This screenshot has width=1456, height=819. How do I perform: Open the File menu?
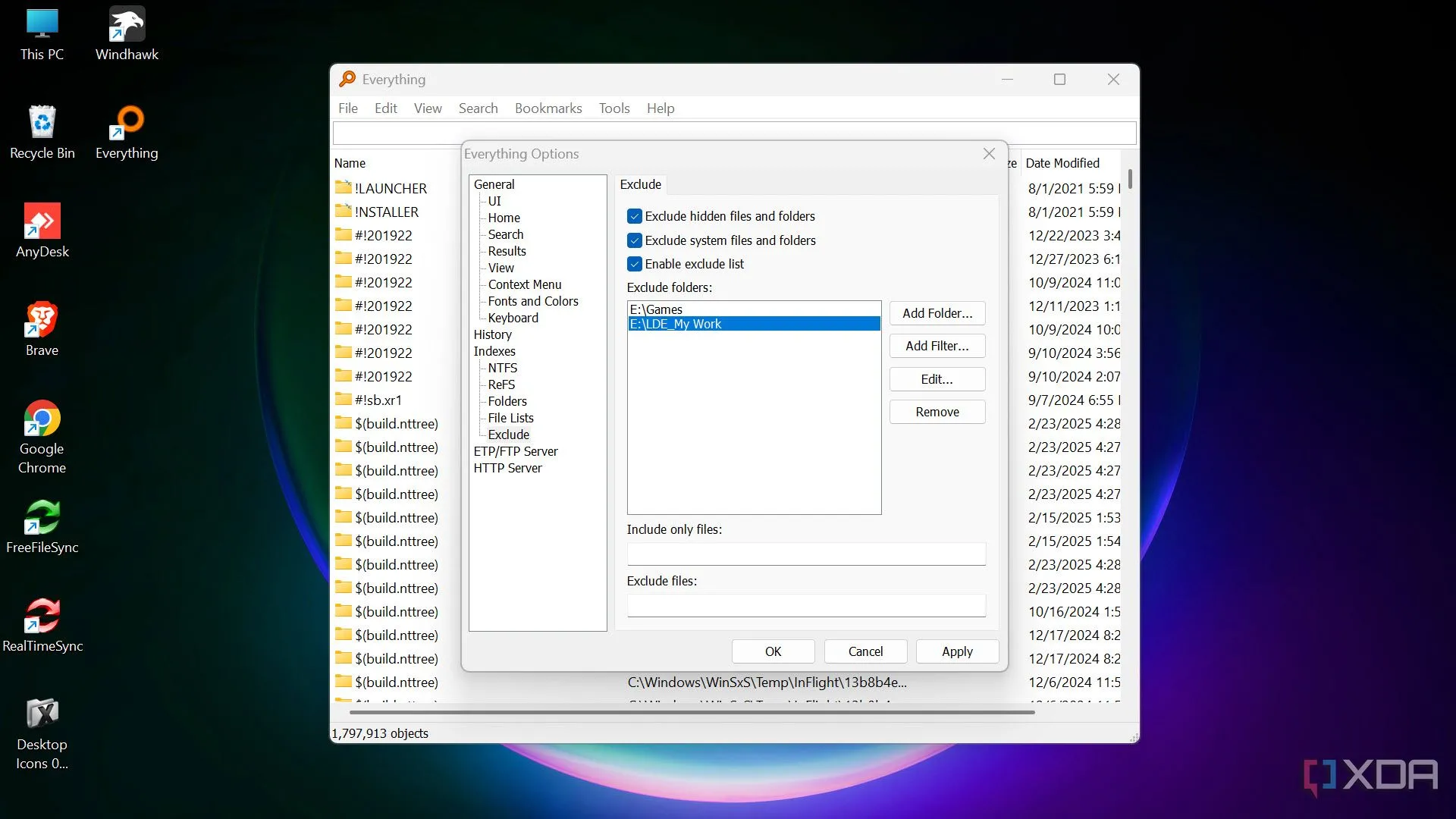(x=348, y=108)
